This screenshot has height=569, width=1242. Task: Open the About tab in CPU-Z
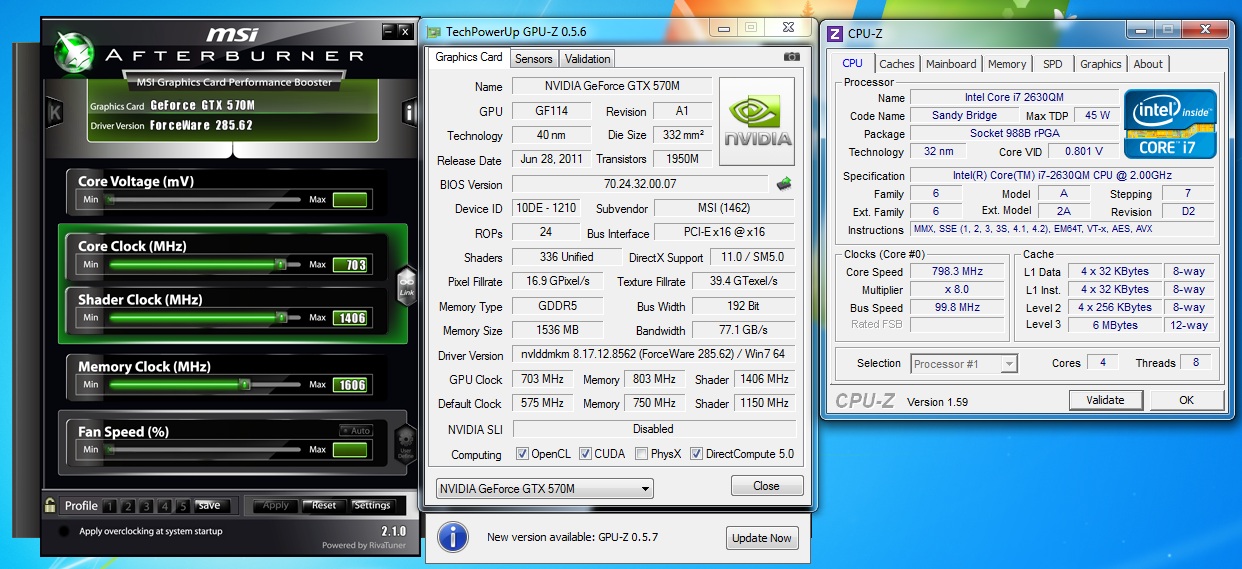(x=1148, y=64)
